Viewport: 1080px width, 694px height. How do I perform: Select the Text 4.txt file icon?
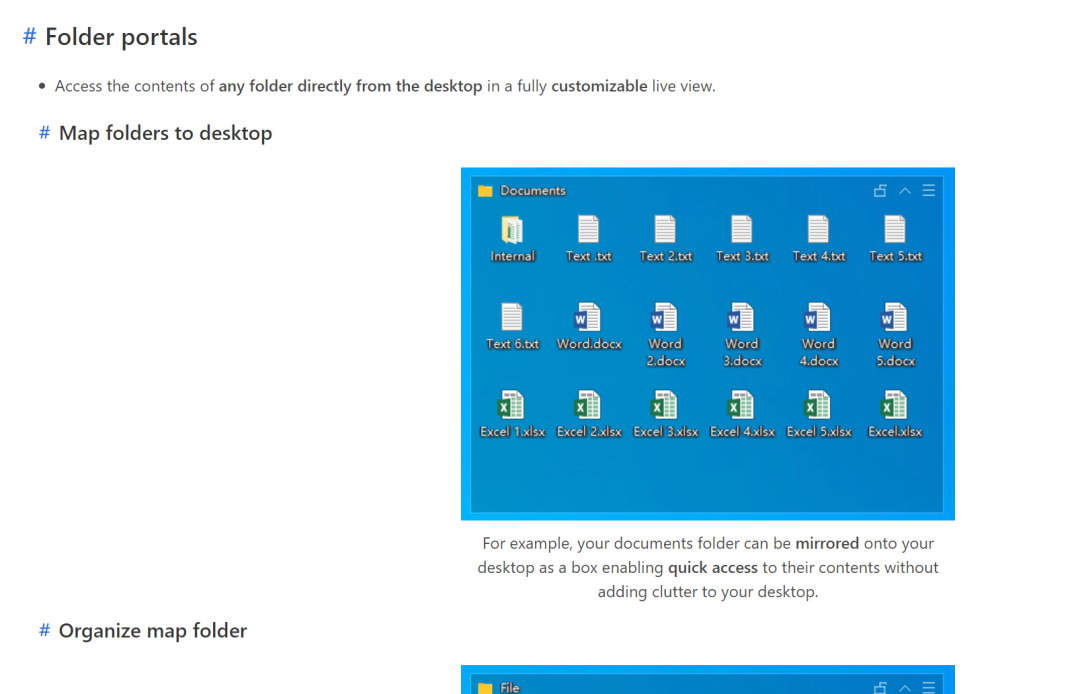coord(818,230)
